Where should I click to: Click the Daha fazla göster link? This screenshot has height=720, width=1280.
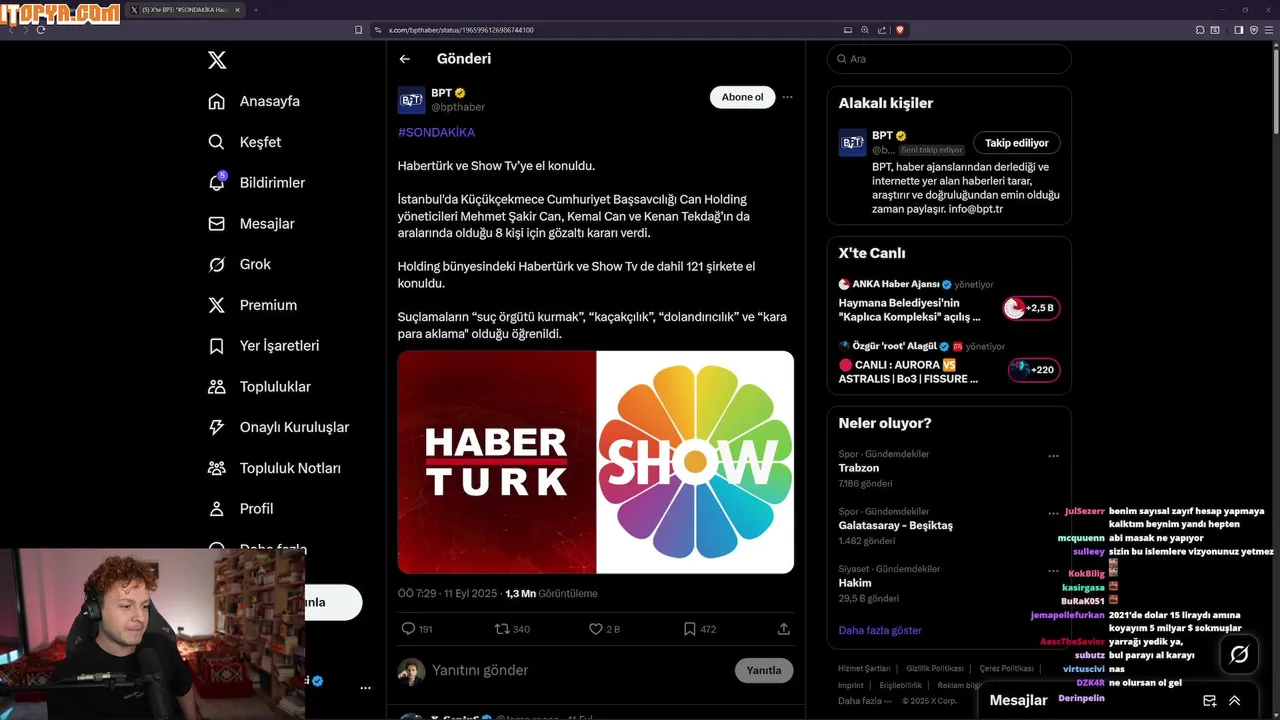[880, 630]
